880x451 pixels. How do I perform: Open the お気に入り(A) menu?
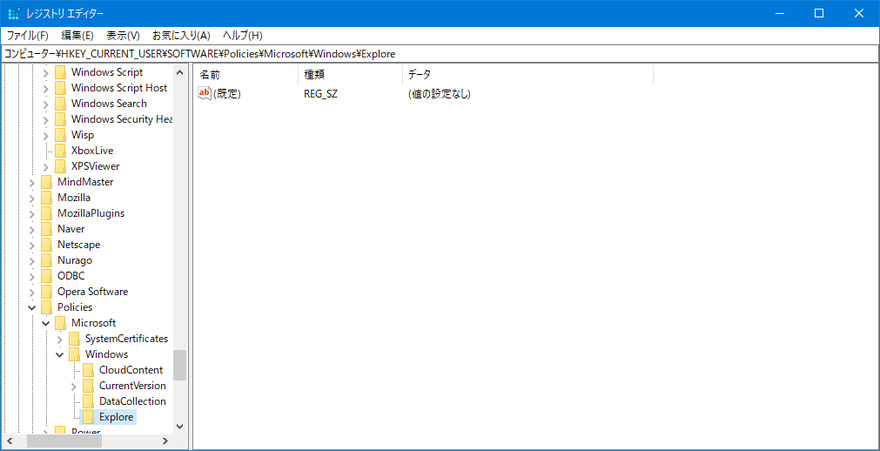click(x=181, y=35)
